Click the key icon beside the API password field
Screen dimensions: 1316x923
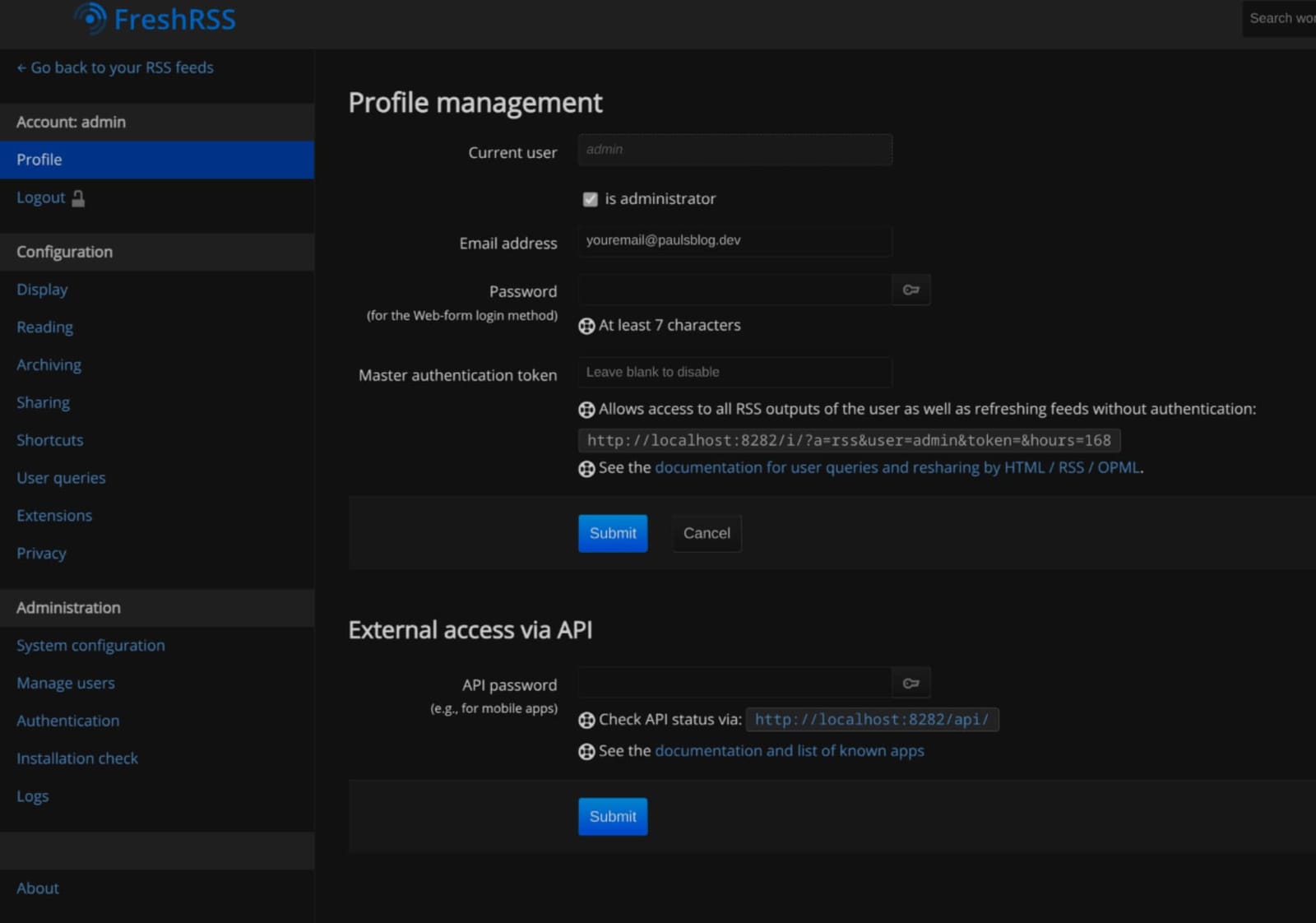911,682
